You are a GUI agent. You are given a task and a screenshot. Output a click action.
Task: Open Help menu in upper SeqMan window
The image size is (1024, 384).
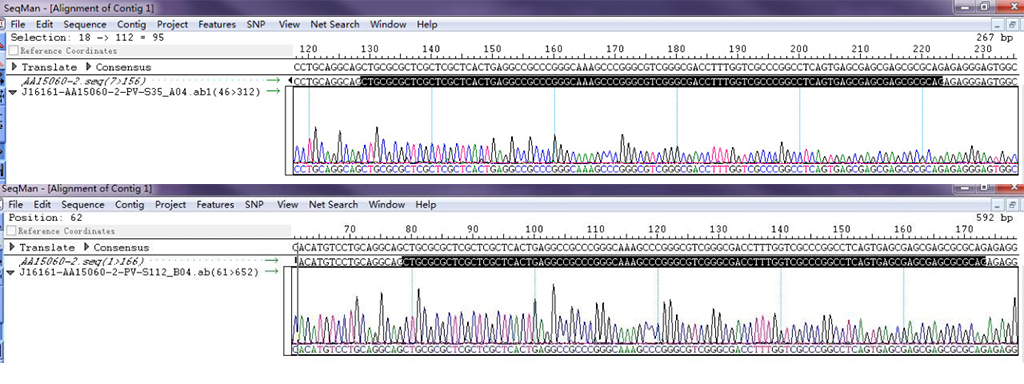427,24
